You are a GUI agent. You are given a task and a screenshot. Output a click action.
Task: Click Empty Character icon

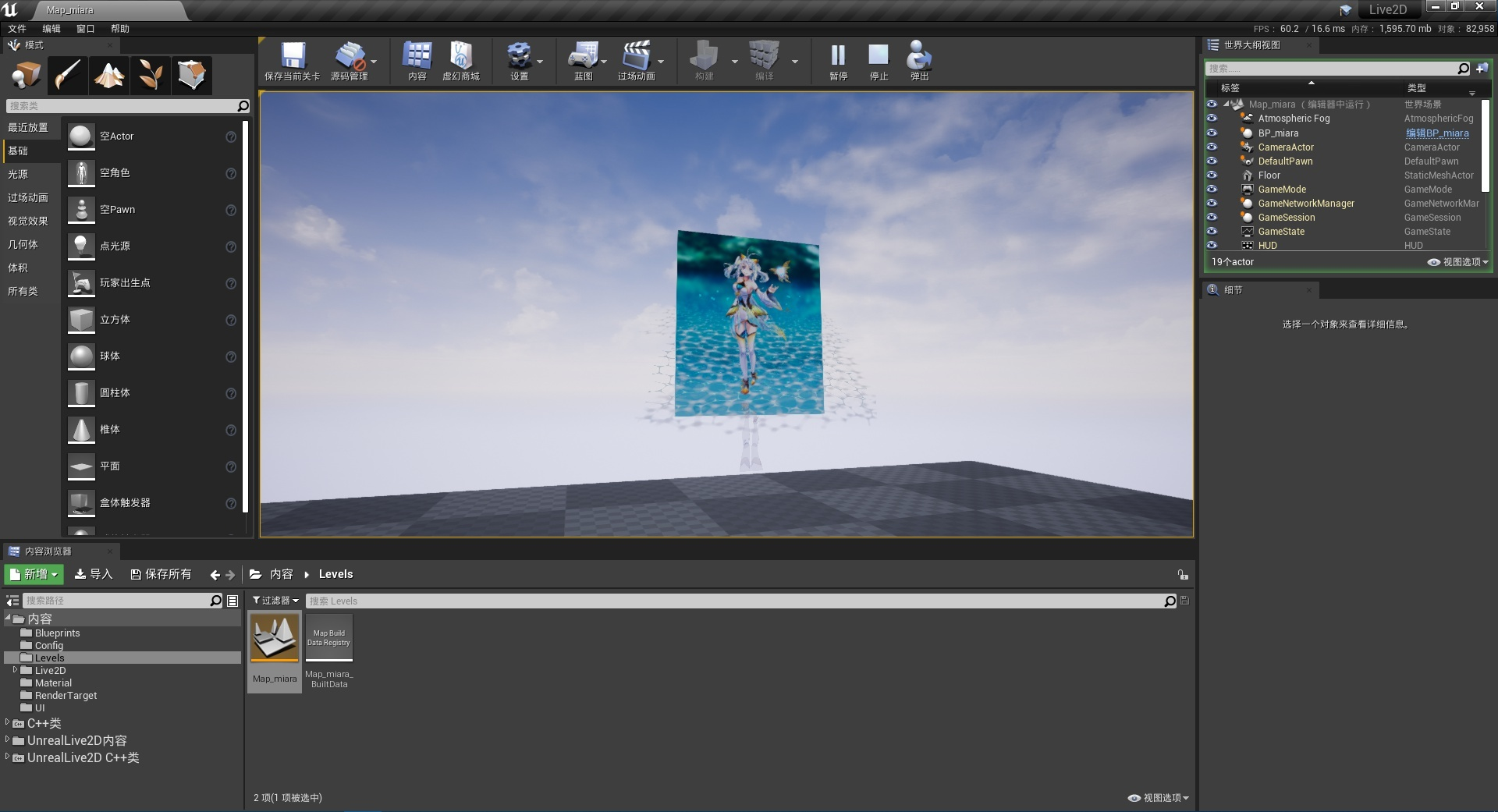(x=81, y=173)
